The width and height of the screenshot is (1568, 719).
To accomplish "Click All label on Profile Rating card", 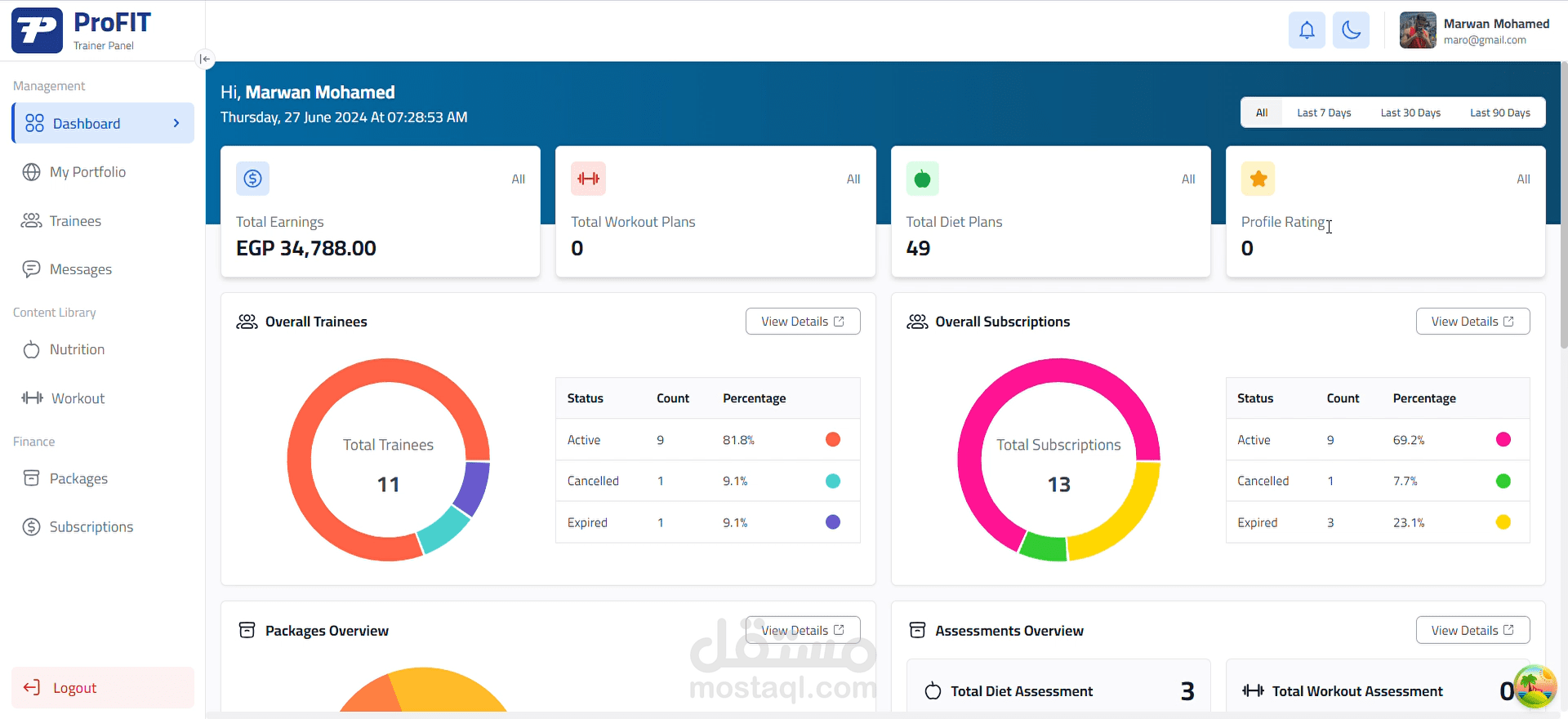I will pos(1523,179).
